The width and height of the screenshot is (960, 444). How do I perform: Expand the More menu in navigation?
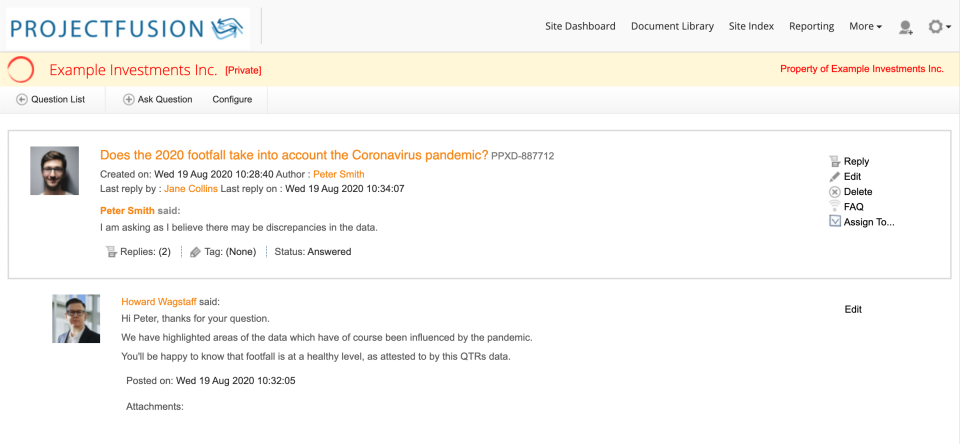pyautogui.click(x=865, y=26)
